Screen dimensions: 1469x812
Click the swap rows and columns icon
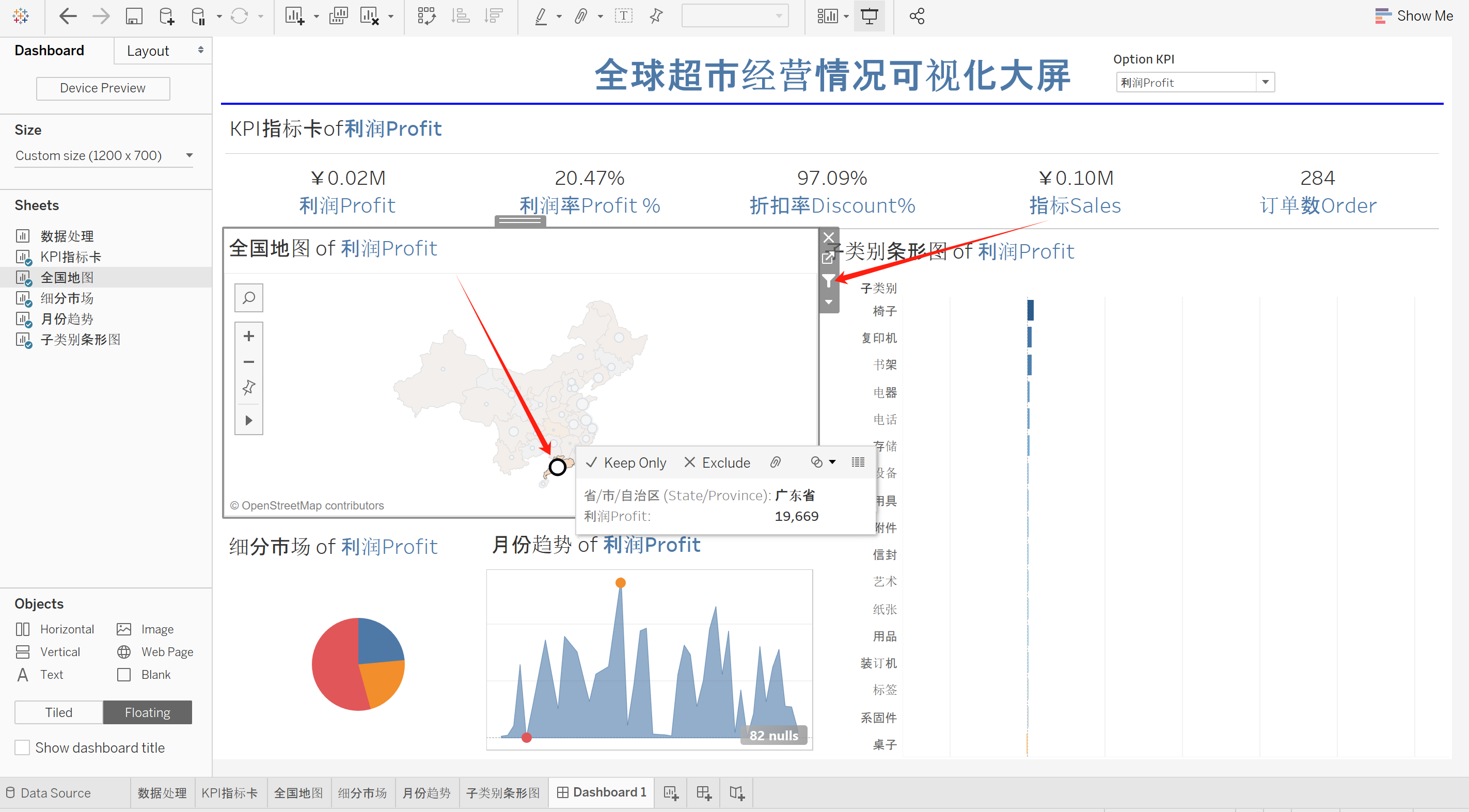(426, 16)
